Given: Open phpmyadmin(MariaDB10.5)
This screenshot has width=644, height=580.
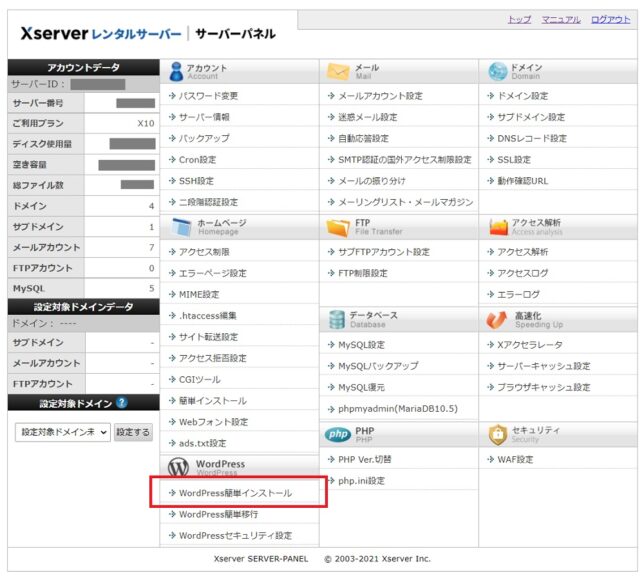Looking at the screenshot, I should click(x=398, y=409).
